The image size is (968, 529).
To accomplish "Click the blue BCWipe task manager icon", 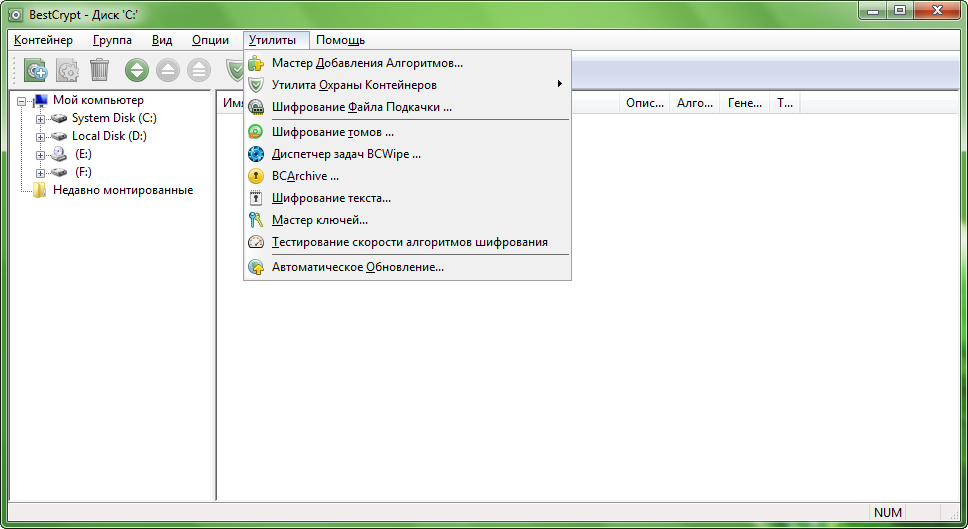I will point(256,154).
